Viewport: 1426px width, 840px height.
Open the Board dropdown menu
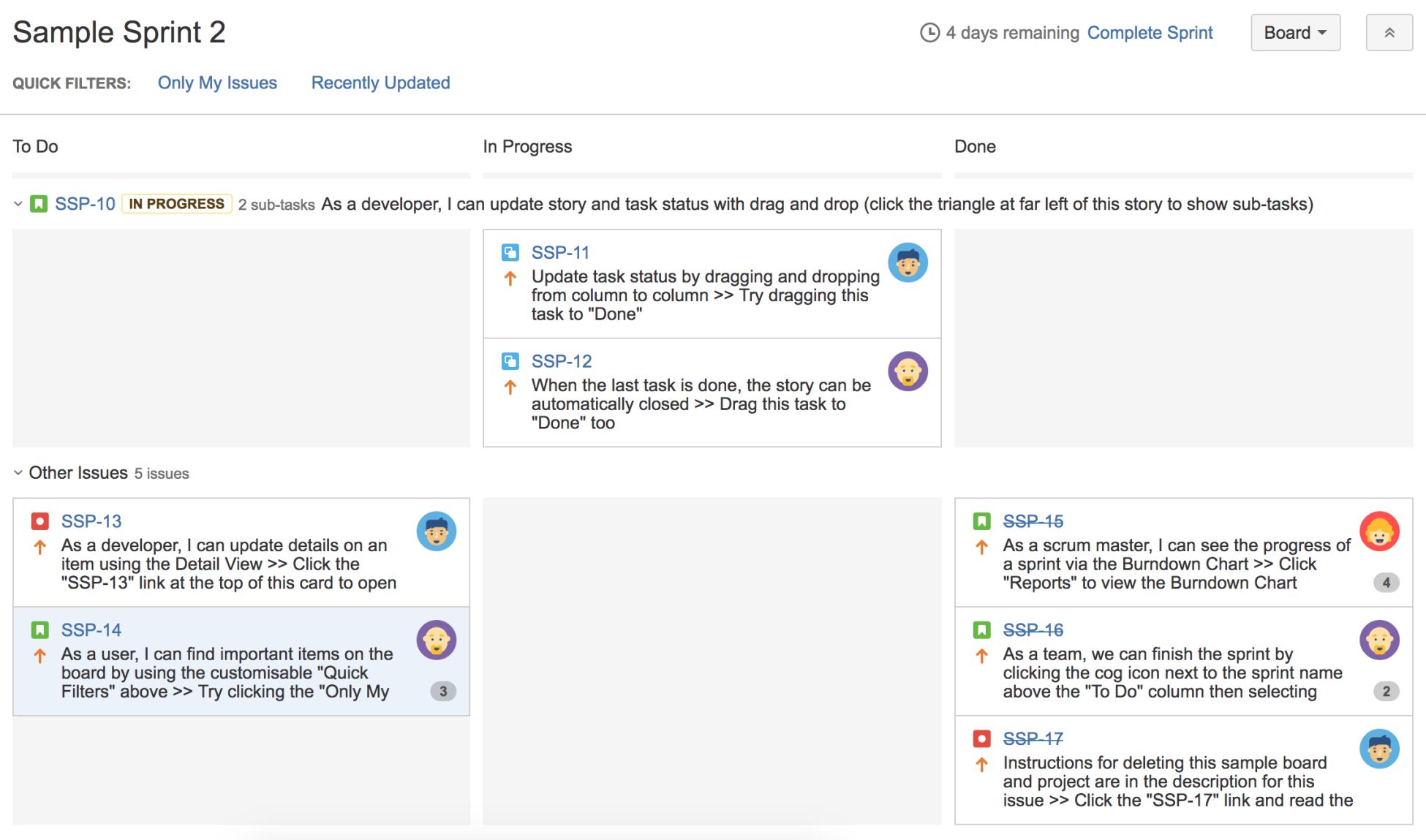pos(1295,33)
